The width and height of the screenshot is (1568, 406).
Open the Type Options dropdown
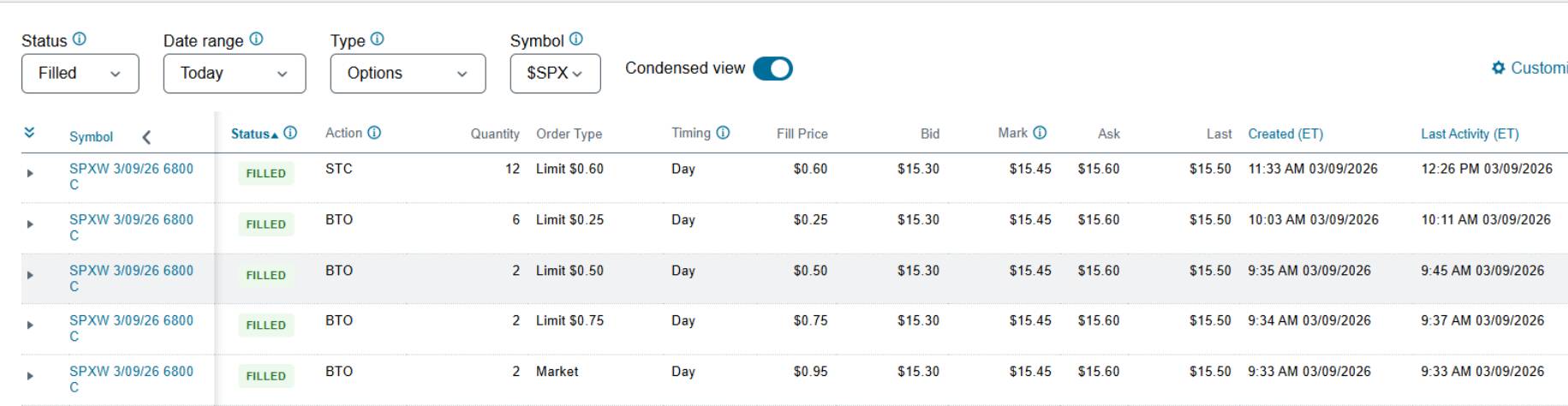click(x=408, y=74)
